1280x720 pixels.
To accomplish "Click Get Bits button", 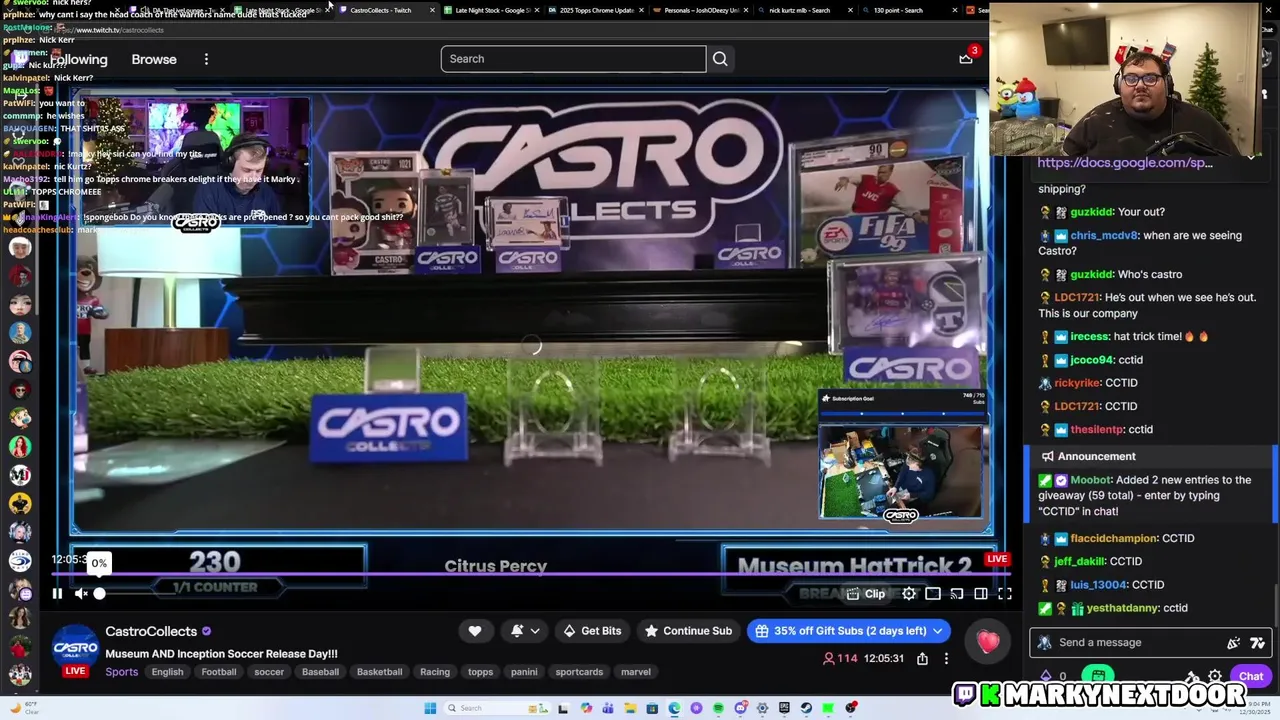I will [592, 631].
